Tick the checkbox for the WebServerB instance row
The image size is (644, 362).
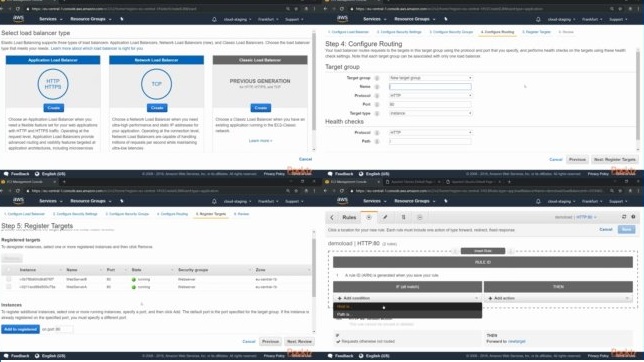coord(9,279)
